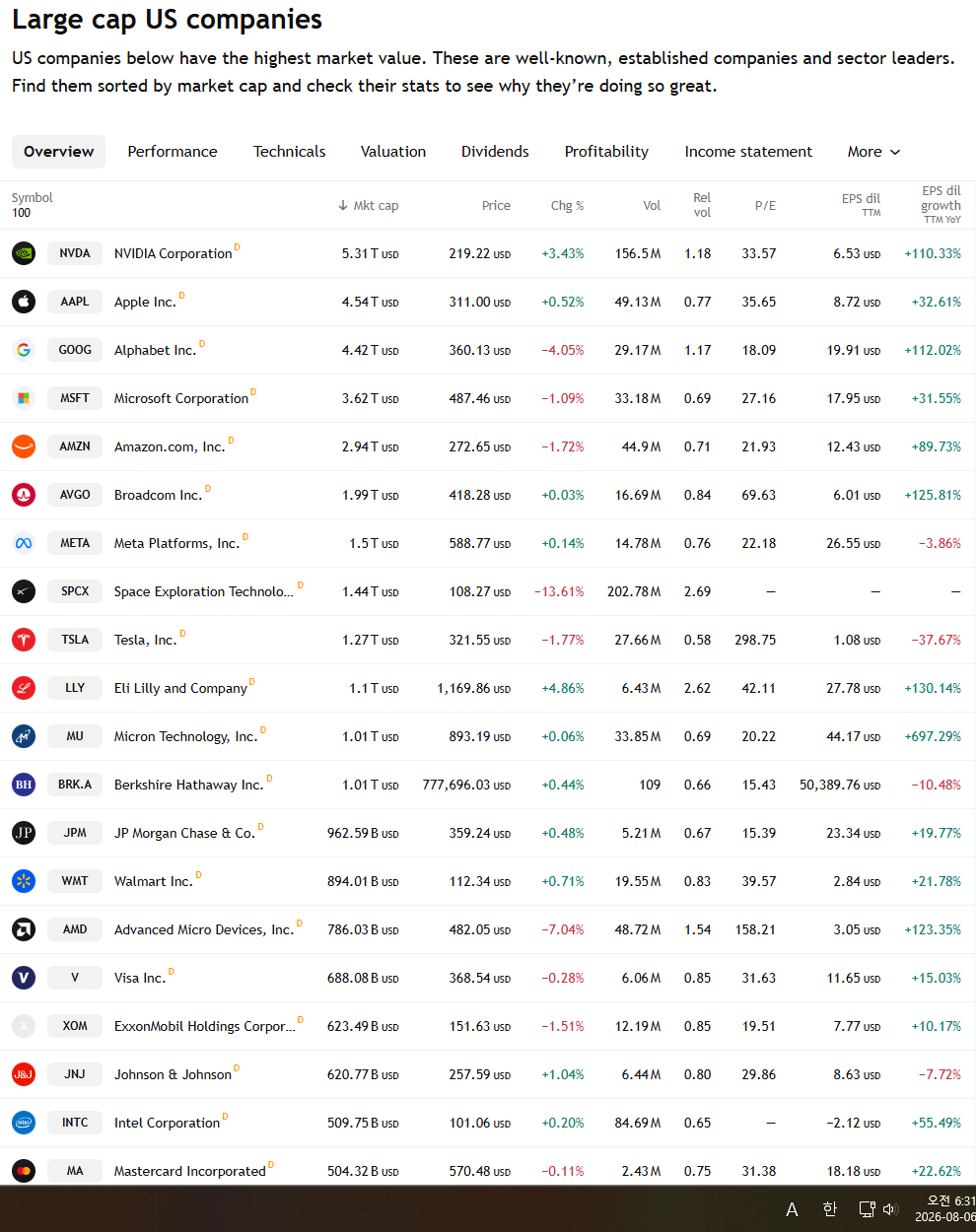
Task: Click the P/E column header
Action: click(x=765, y=205)
